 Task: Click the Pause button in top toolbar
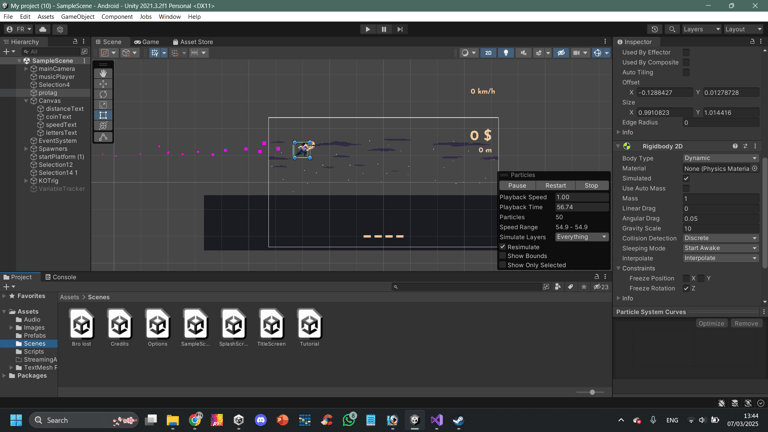tap(384, 29)
